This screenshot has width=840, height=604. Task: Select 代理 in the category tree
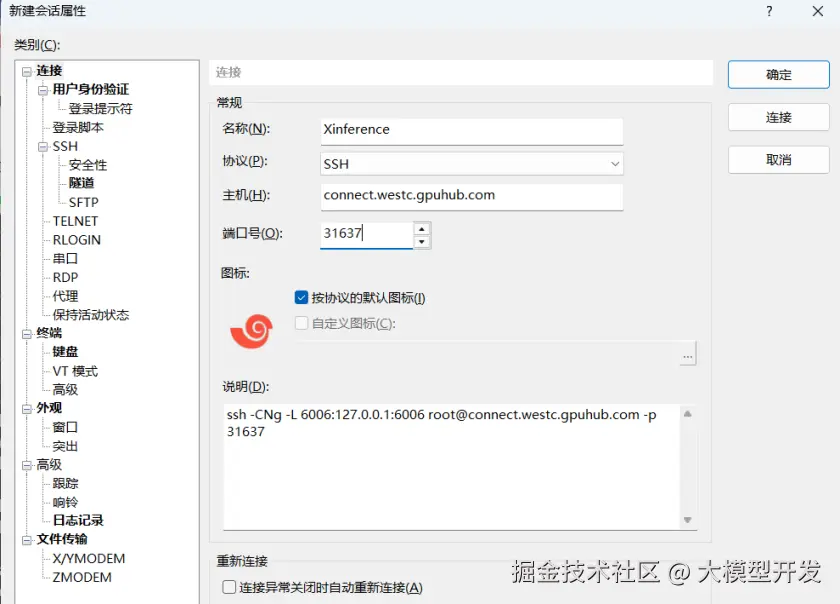click(x=65, y=296)
